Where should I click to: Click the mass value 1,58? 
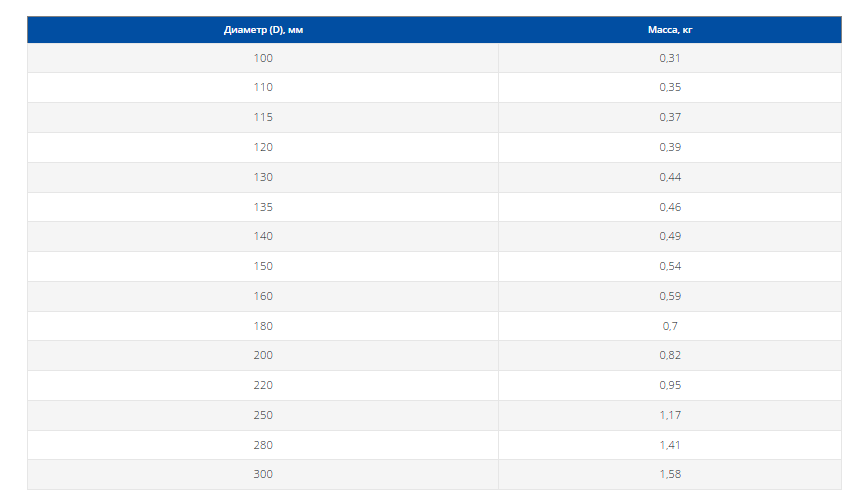(670, 474)
